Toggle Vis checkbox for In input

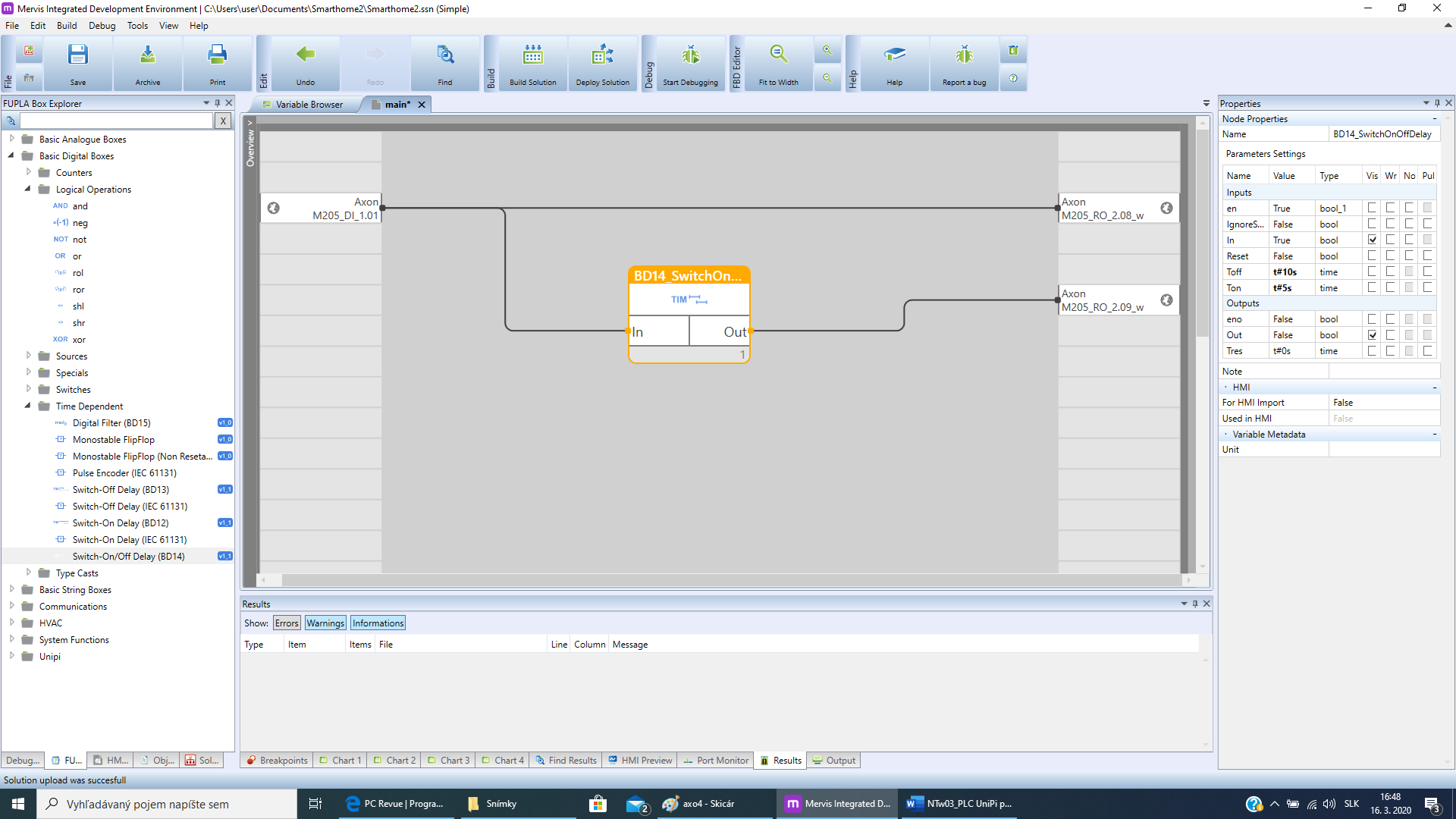tap(1372, 240)
